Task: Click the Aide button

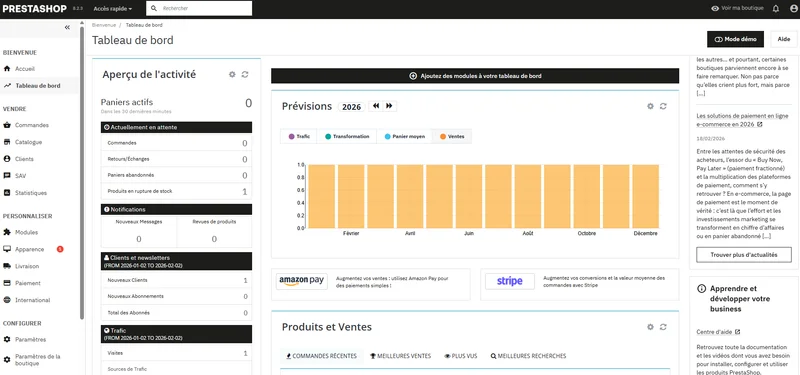Action: coord(784,39)
